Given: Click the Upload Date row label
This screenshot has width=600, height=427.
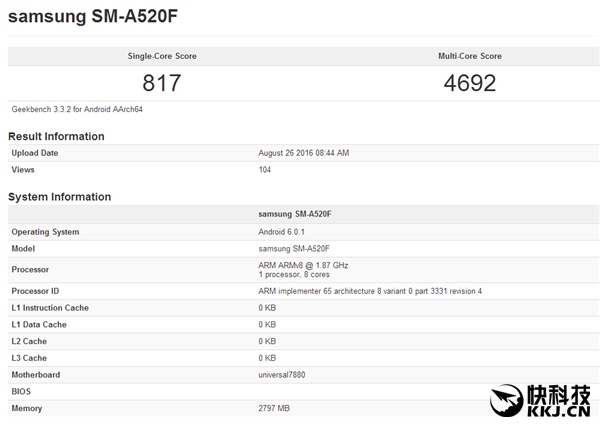Looking at the screenshot, I should tap(35, 153).
